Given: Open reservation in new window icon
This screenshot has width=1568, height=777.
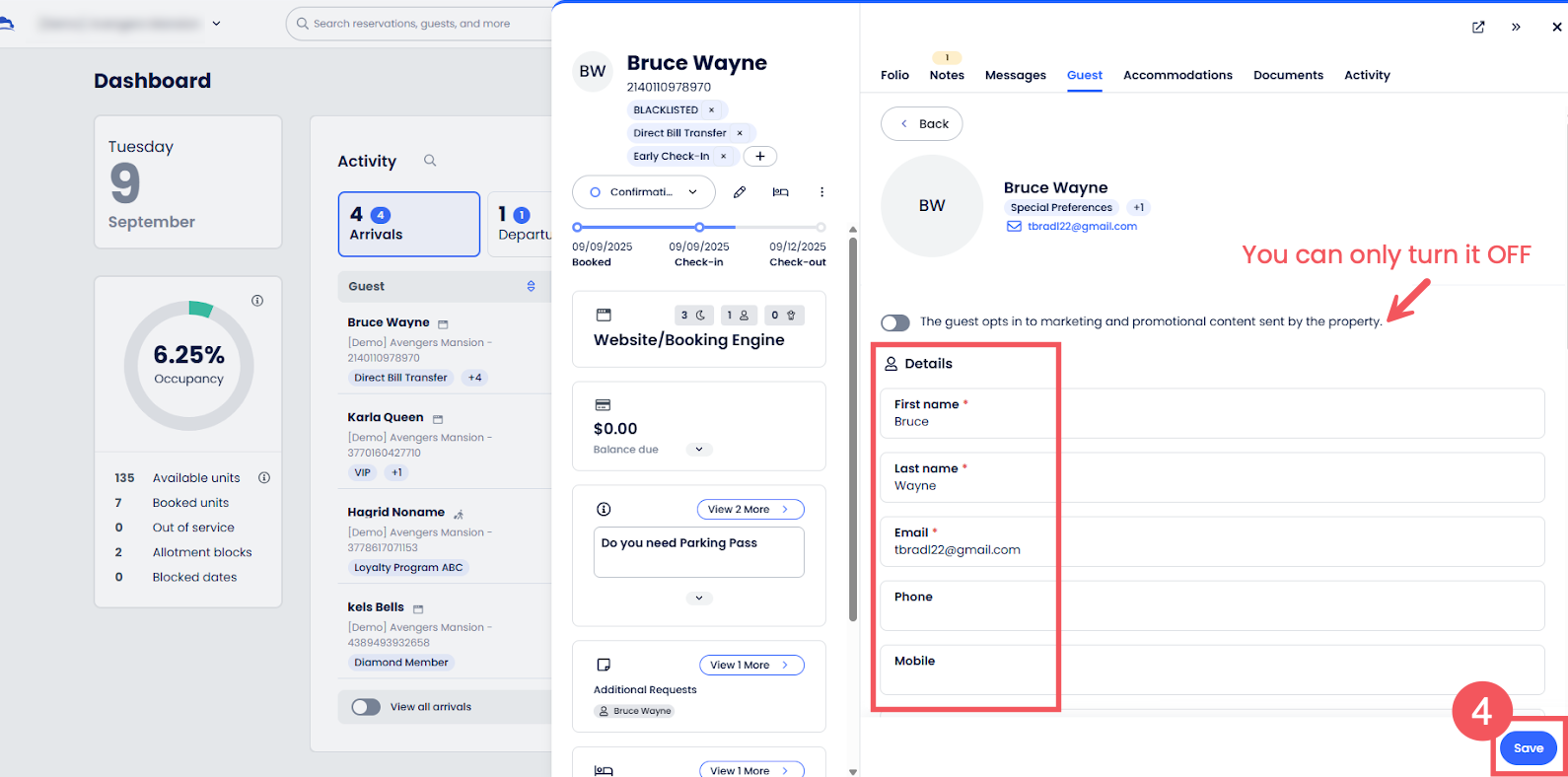Looking at the screenshot, I should (x=1478, y=28).
